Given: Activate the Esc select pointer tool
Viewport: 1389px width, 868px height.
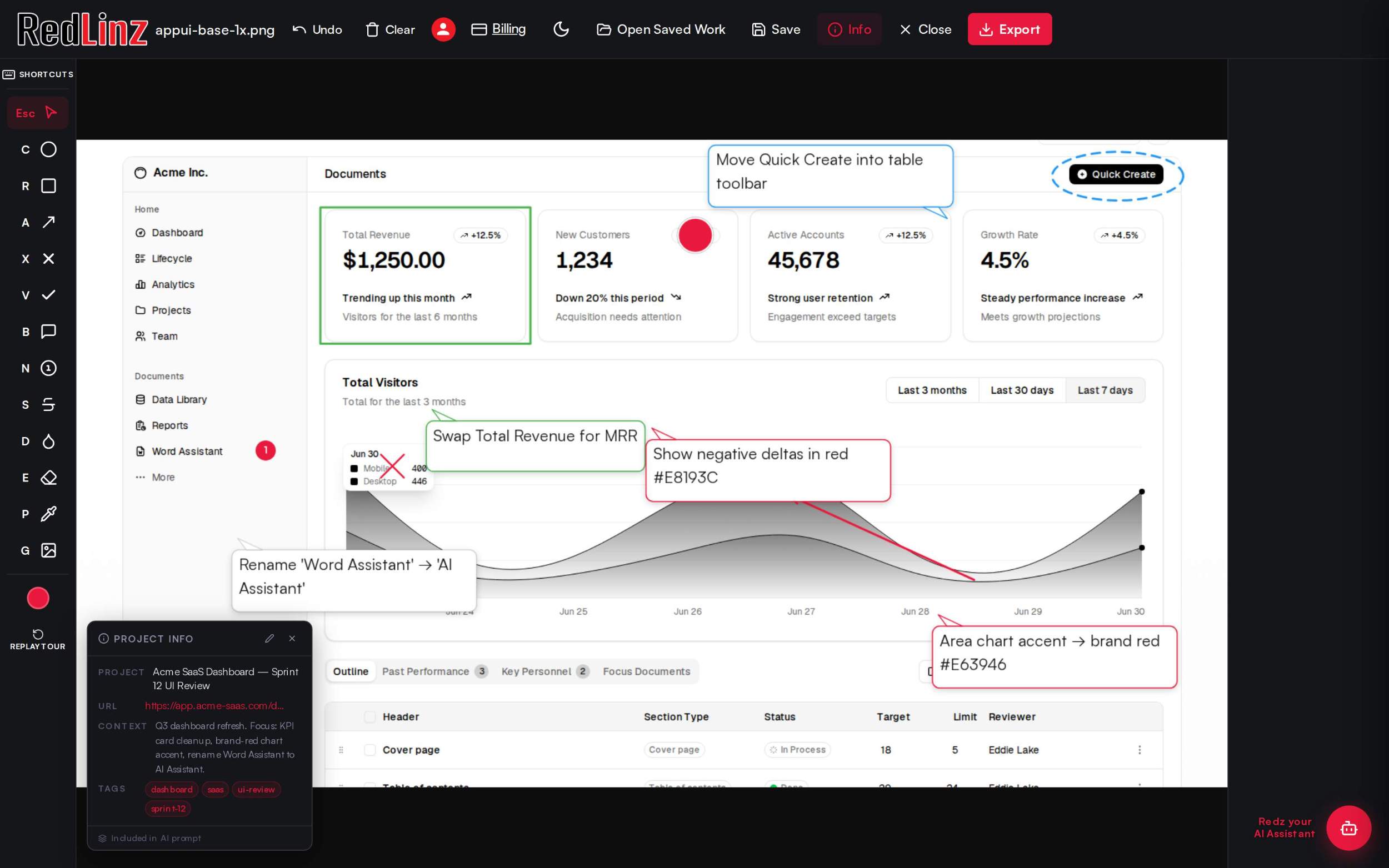Looking at the screenshot, I should pyautogui.click(x=37, y=113).
